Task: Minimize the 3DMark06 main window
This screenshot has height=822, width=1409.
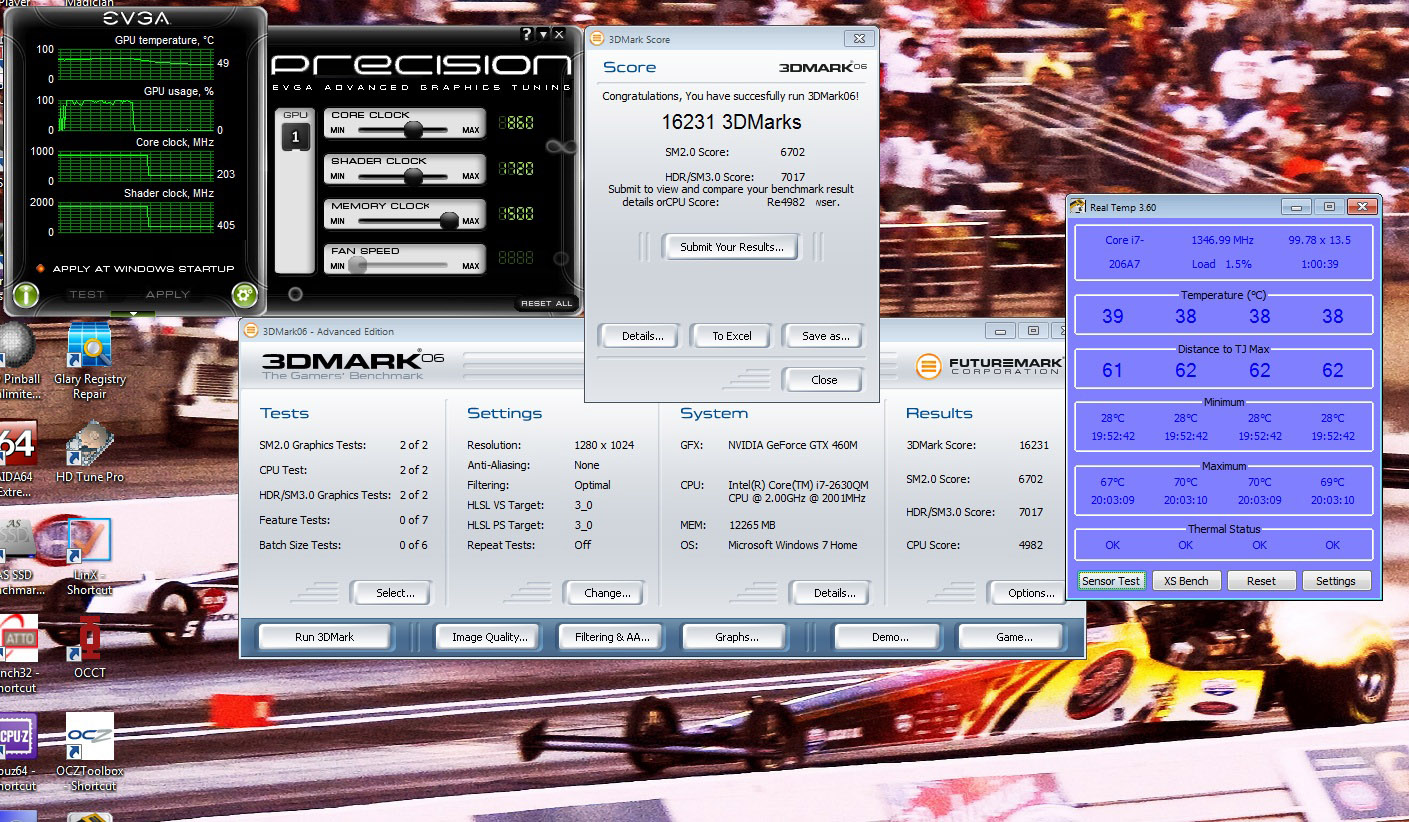Action: (1000, 331)
